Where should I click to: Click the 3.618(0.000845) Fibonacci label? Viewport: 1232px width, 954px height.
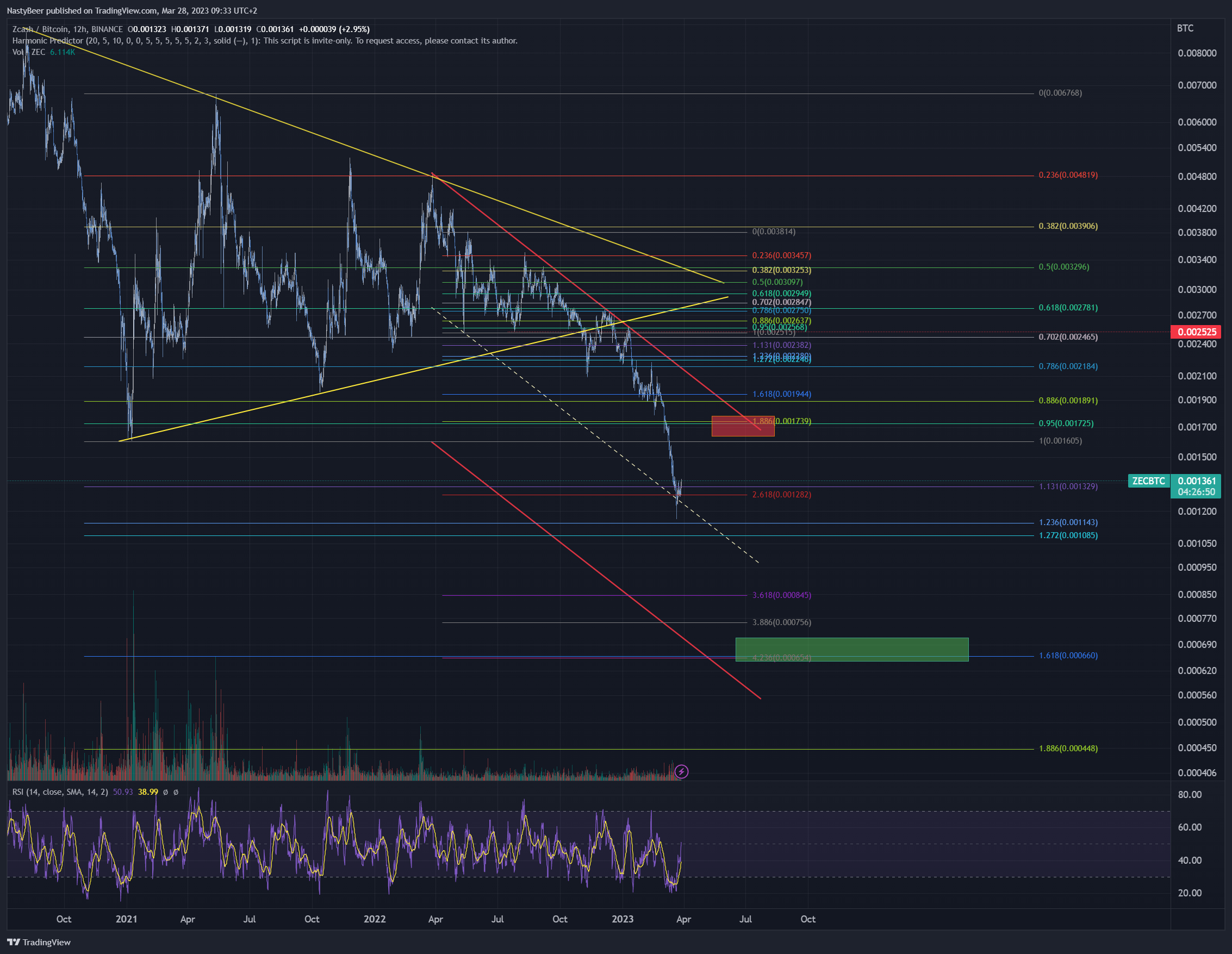coord(781,595)
